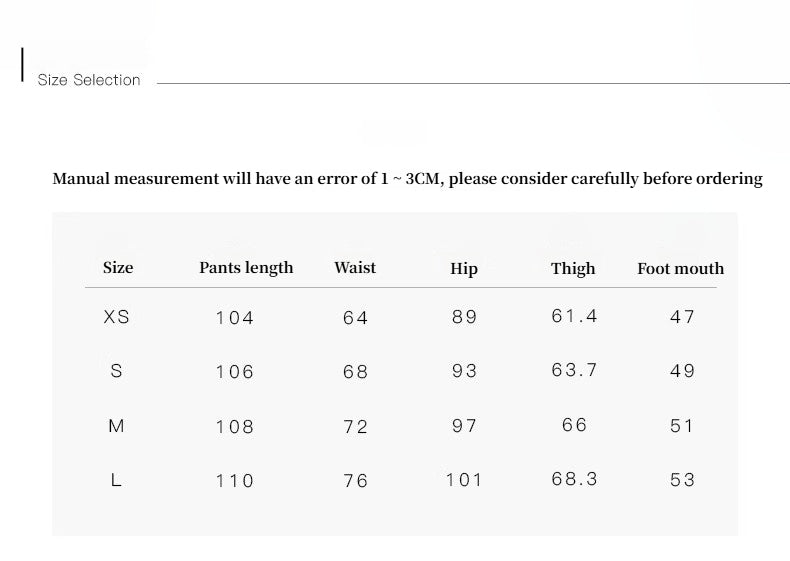
Task: Click the 104 pants length value
Action: pyautogui.click(x=235, y=318)
